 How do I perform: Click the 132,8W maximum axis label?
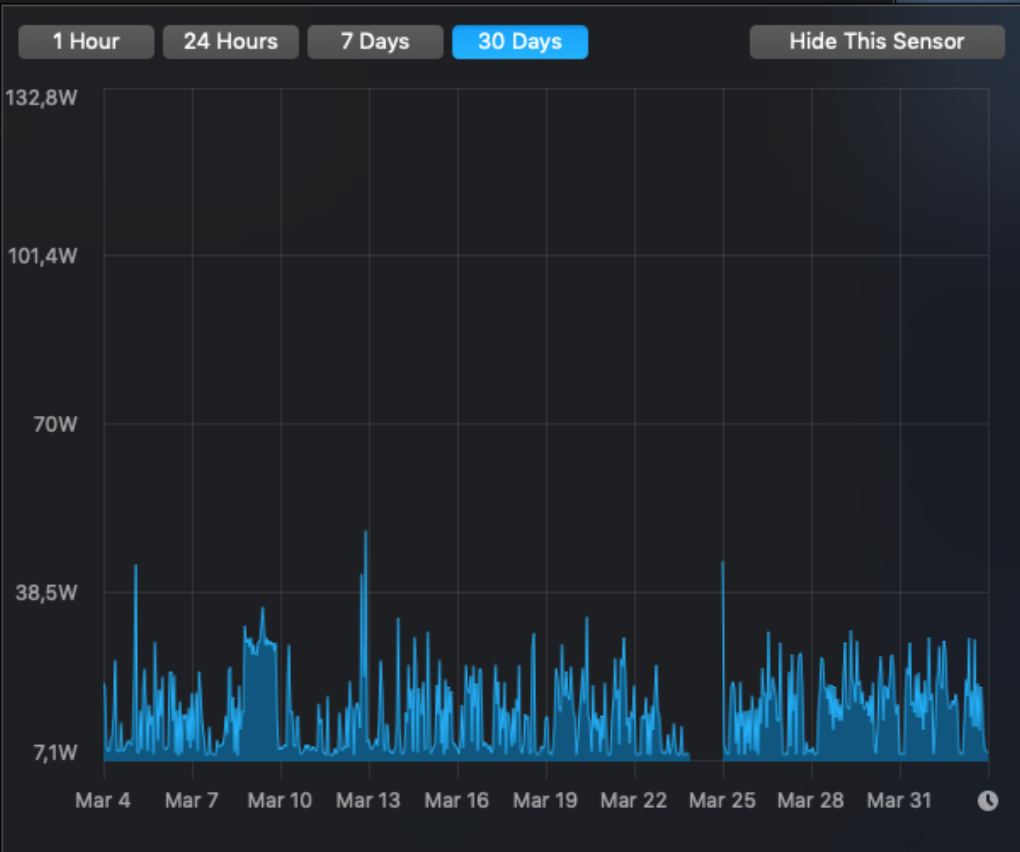click(x=41, y=98)
